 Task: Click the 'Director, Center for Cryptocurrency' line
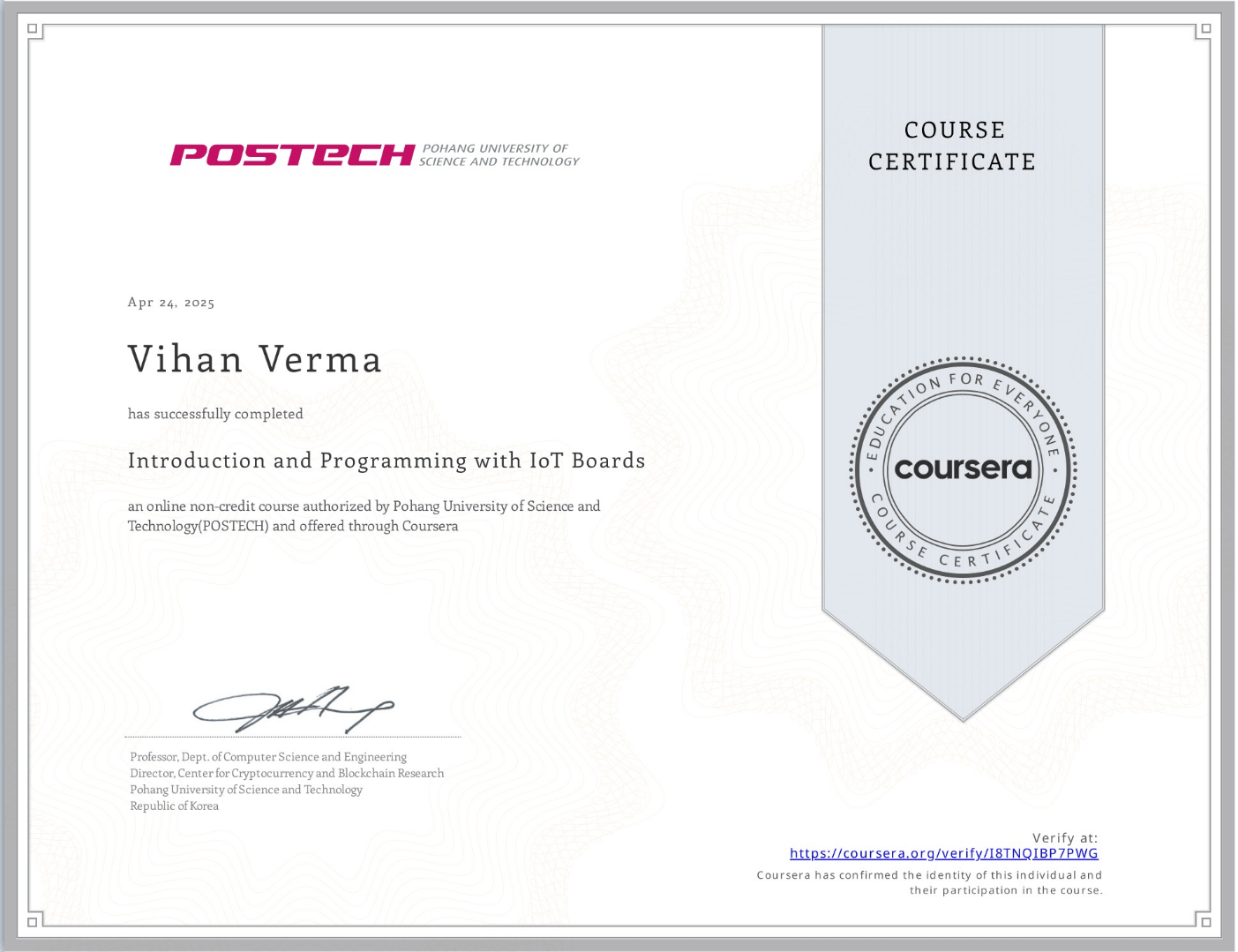287,773
